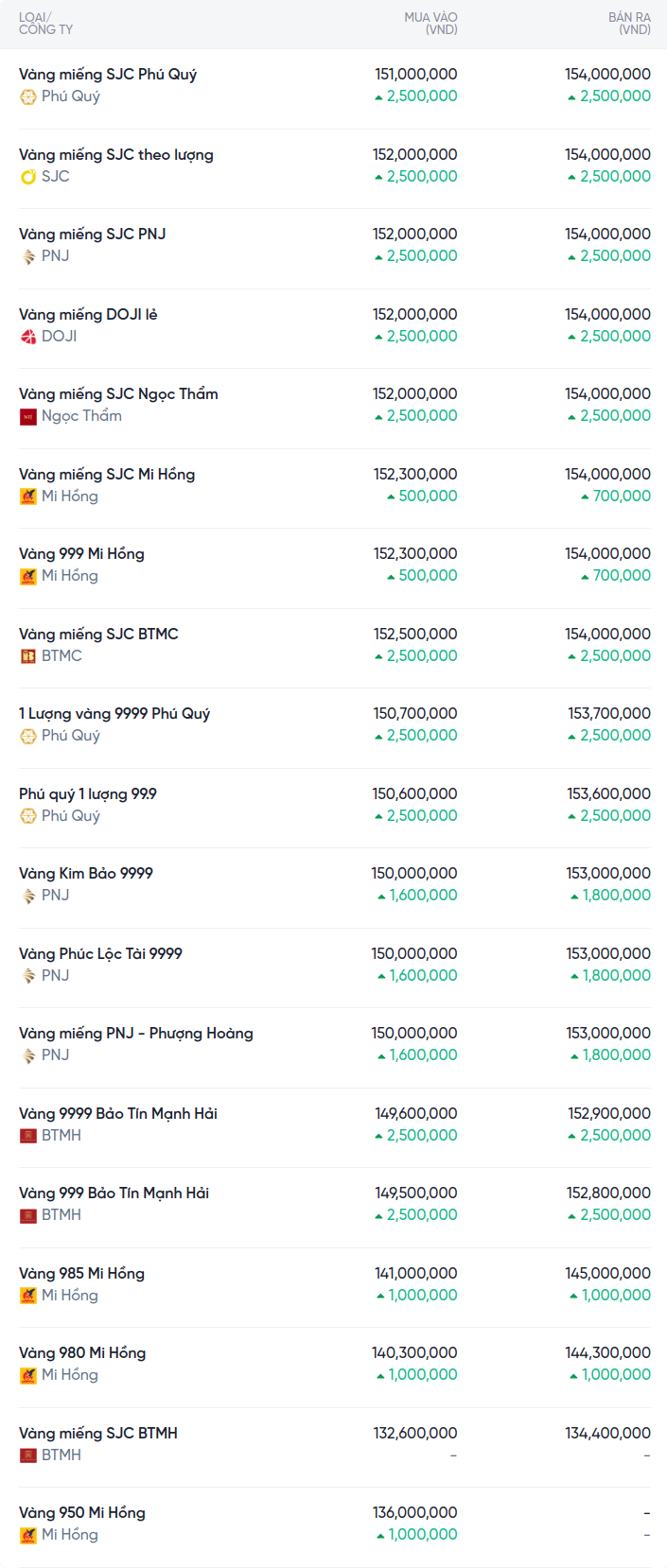The image size is (667, 1568).
Task: Click the Ngọc Thẩm company logo
Action: pos(28,416)
